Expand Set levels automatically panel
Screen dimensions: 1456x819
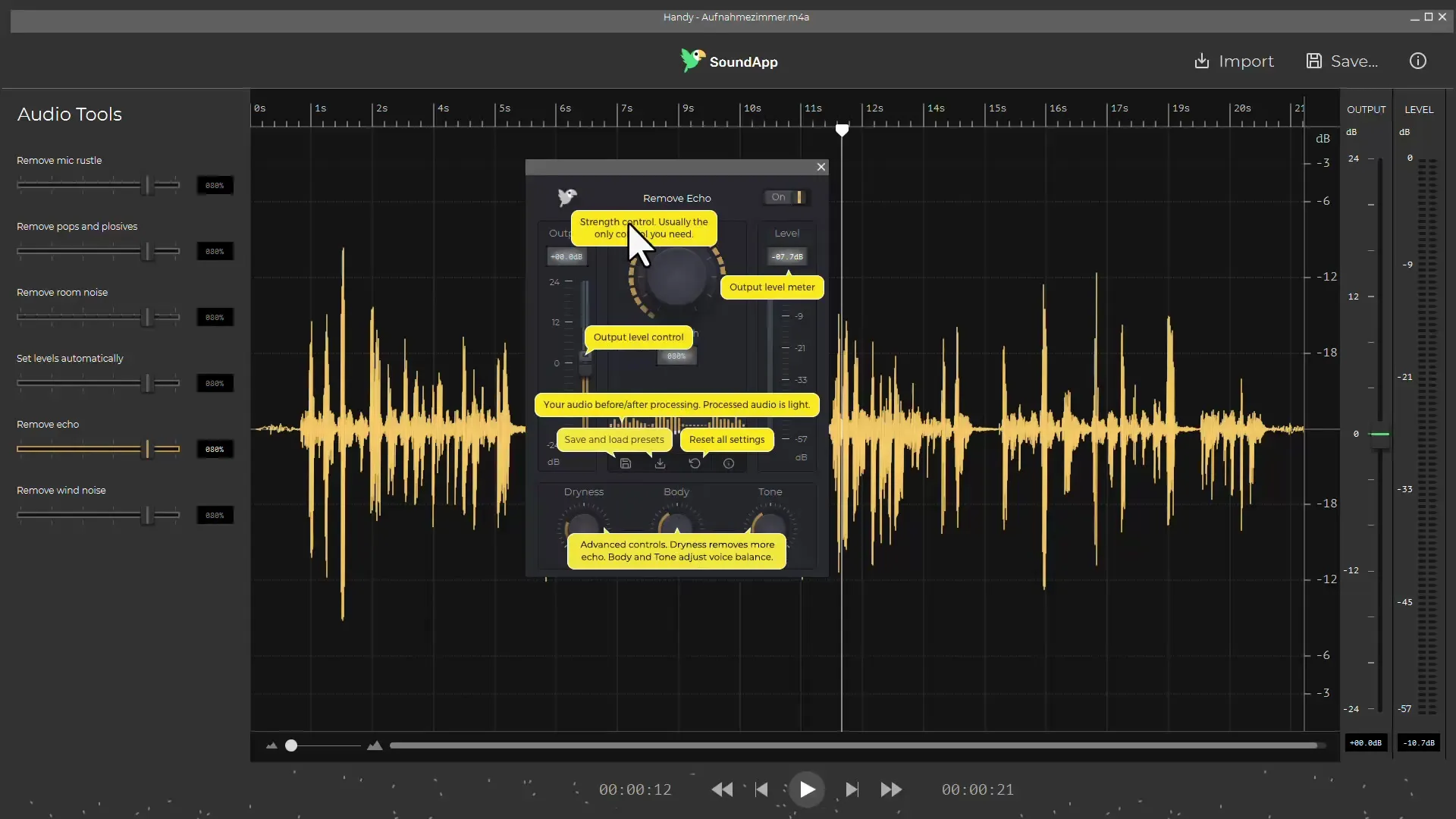[x=70, y=357]
